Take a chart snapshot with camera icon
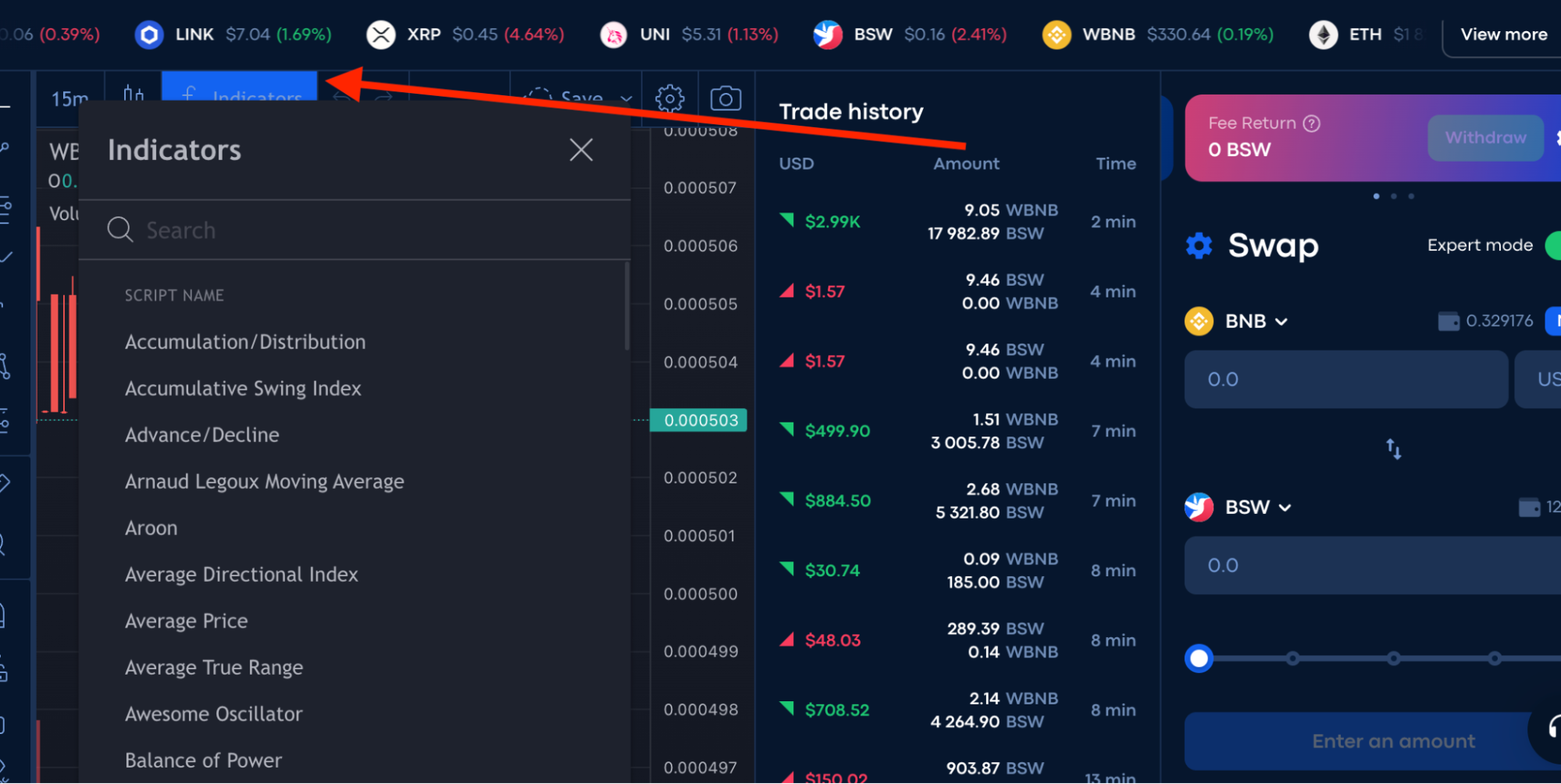The height and width of the screenshot is (784, 1561). click(x=725, y=98)
